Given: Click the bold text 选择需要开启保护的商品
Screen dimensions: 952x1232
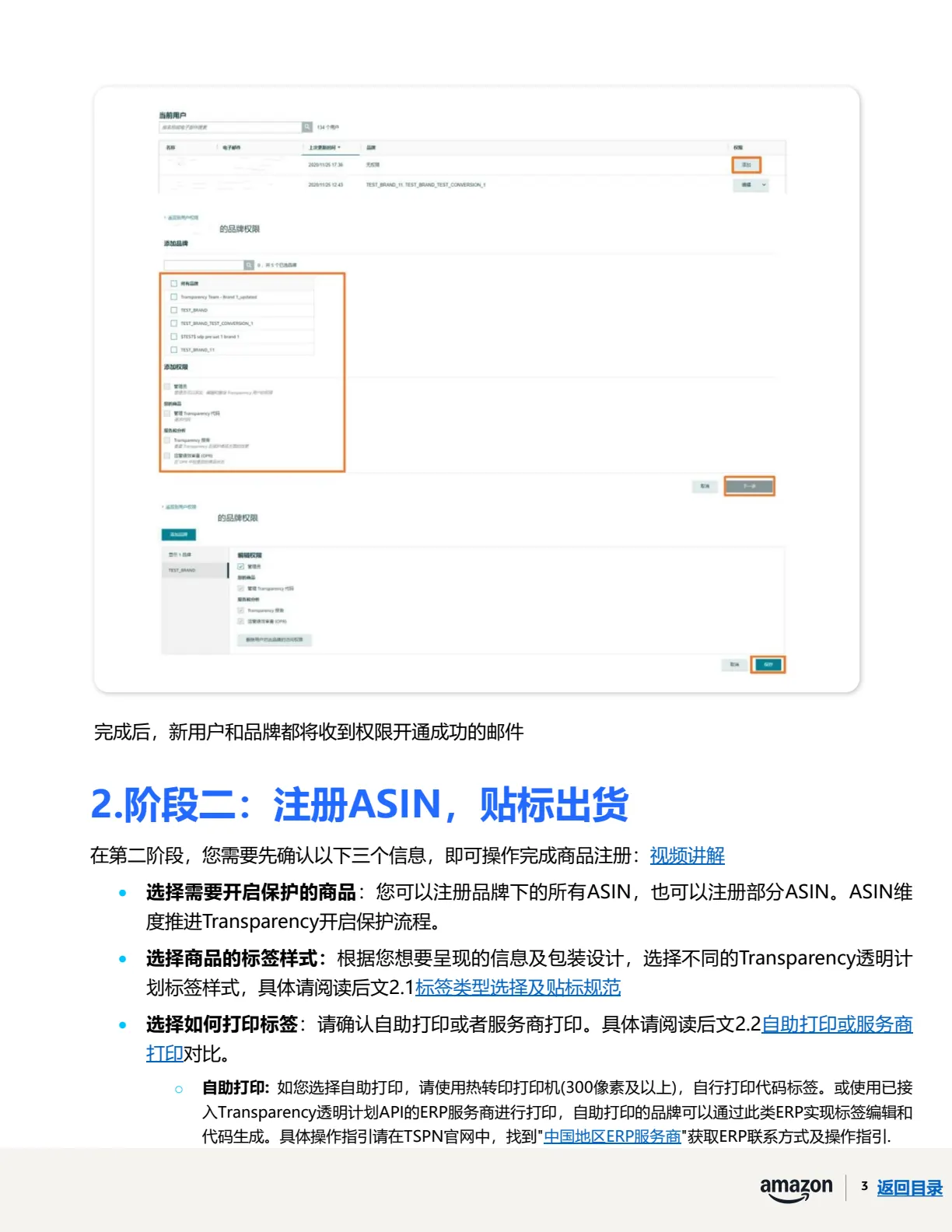Looking at the screenshot, I should click(x=250, y=892).
